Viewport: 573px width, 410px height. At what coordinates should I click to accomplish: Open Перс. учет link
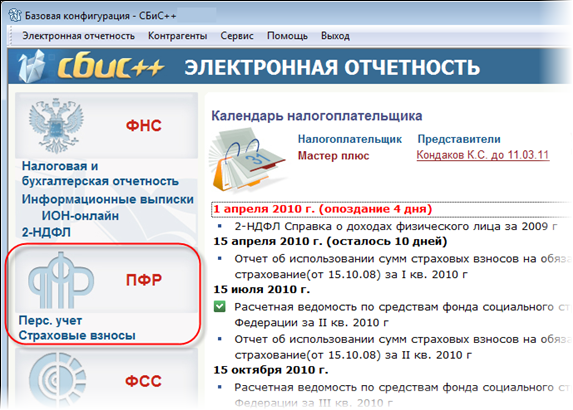point(50,320)
